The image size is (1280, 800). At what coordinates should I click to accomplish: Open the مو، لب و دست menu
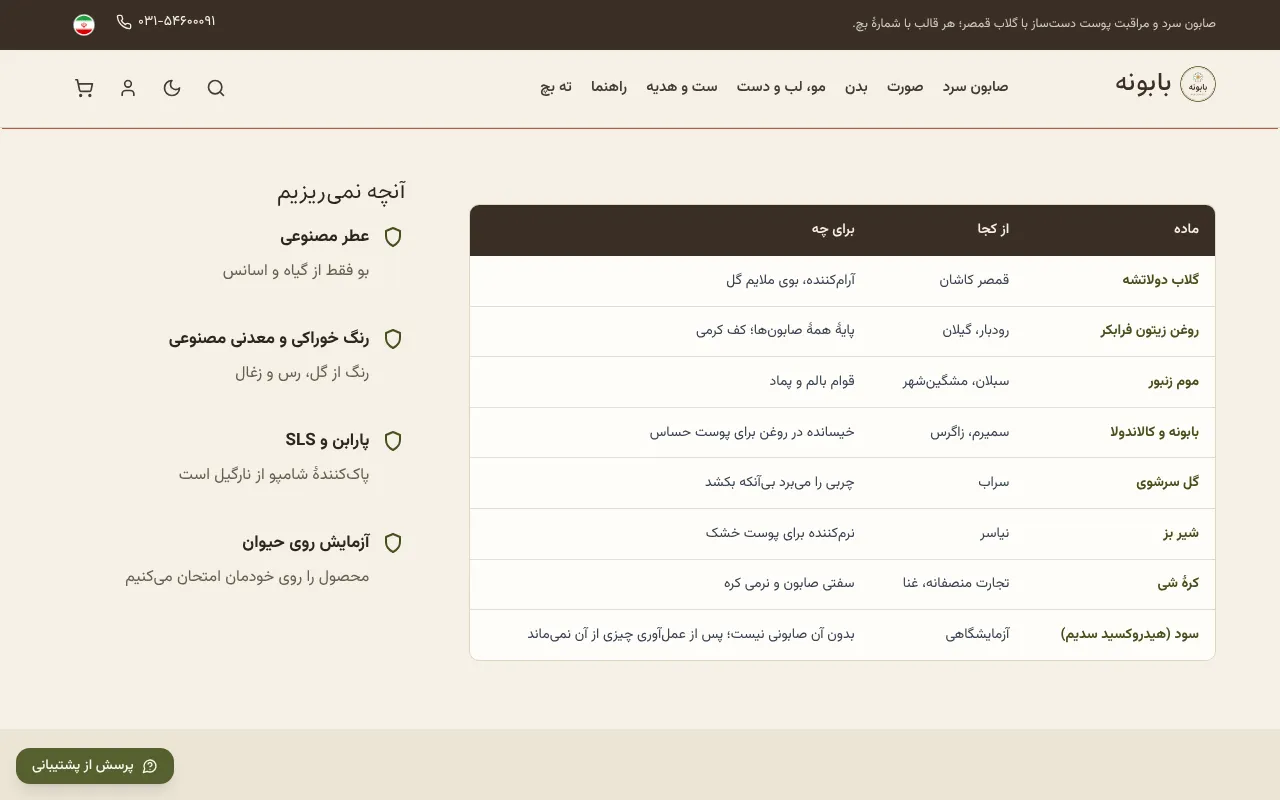(x=781, y=87)
